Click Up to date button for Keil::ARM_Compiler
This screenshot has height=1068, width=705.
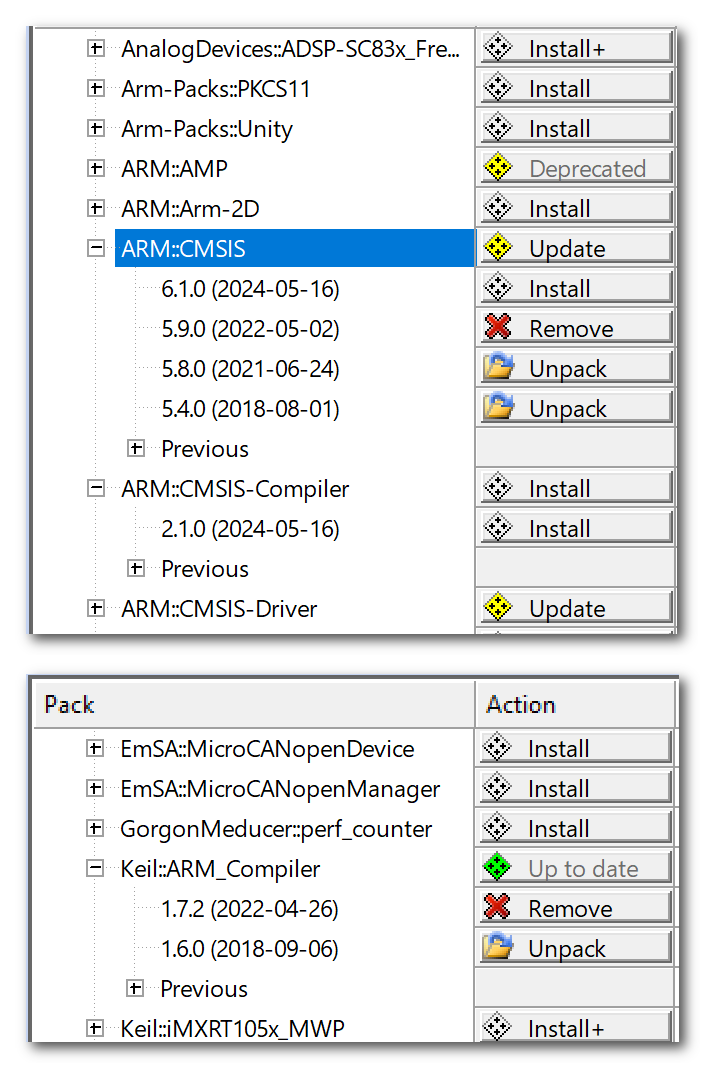pyautogui.click(x=575, y=868)
